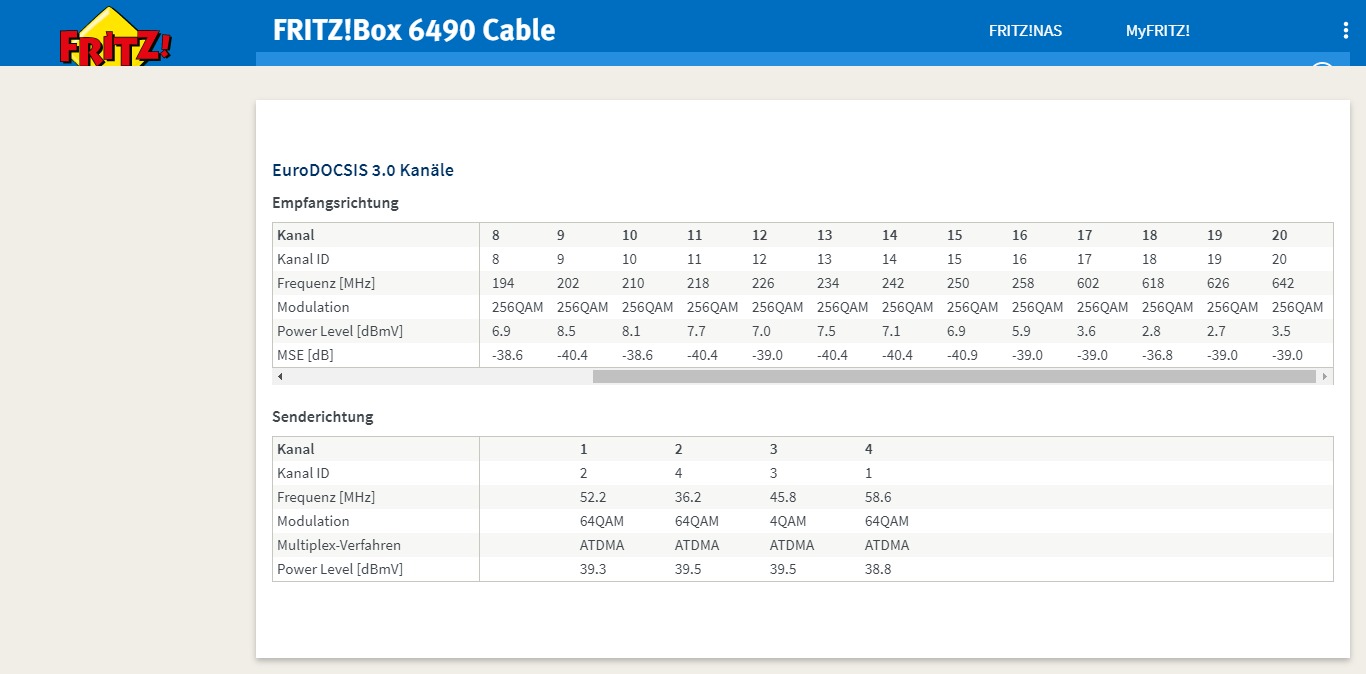Open the MyFRITZ! page
This screenshot has height=674, width=1366.
1157,31
